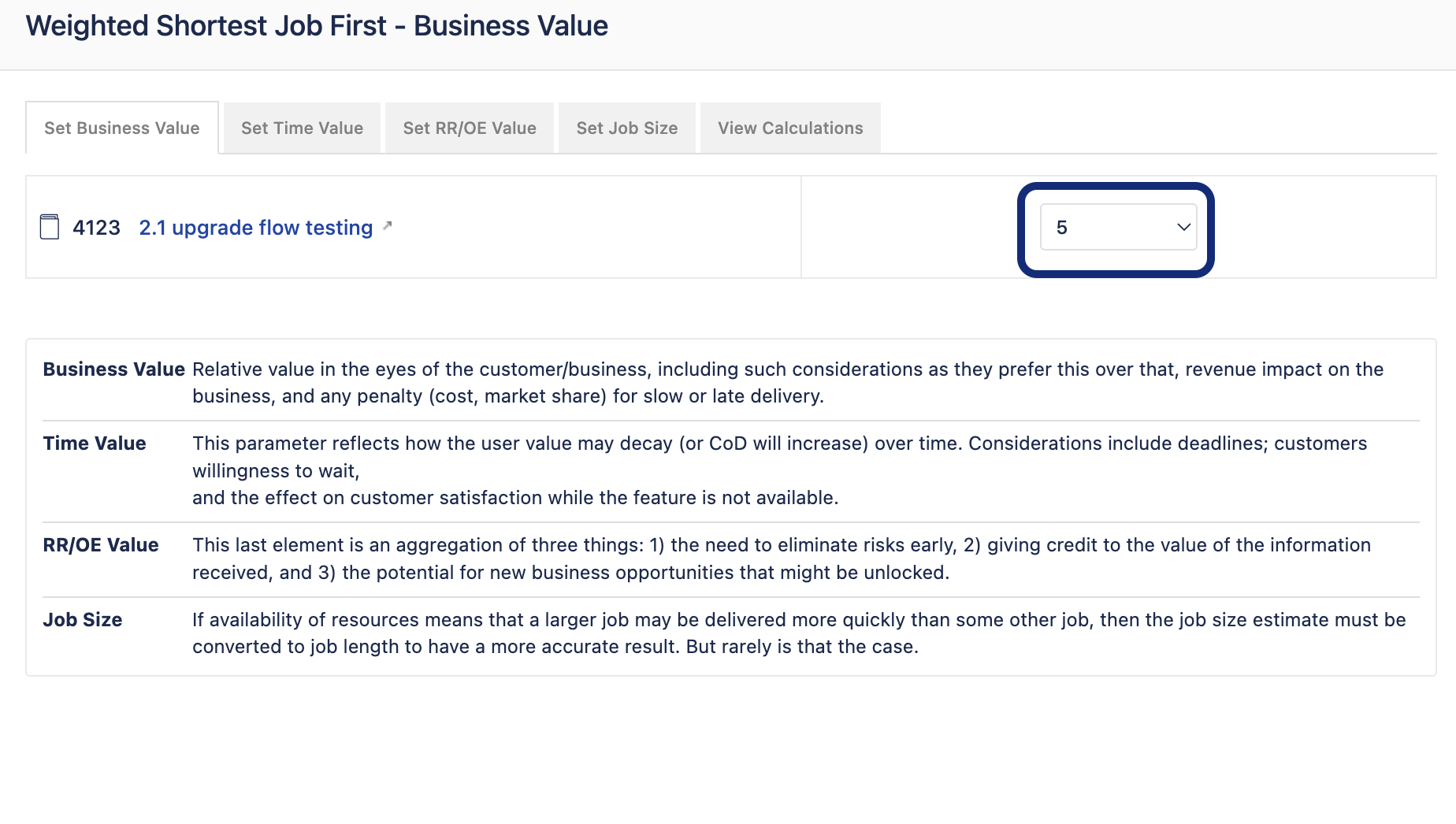Screen dimensions: 1456x824
Task: Click the work item icon beside 4123
Action: [50, 227]
